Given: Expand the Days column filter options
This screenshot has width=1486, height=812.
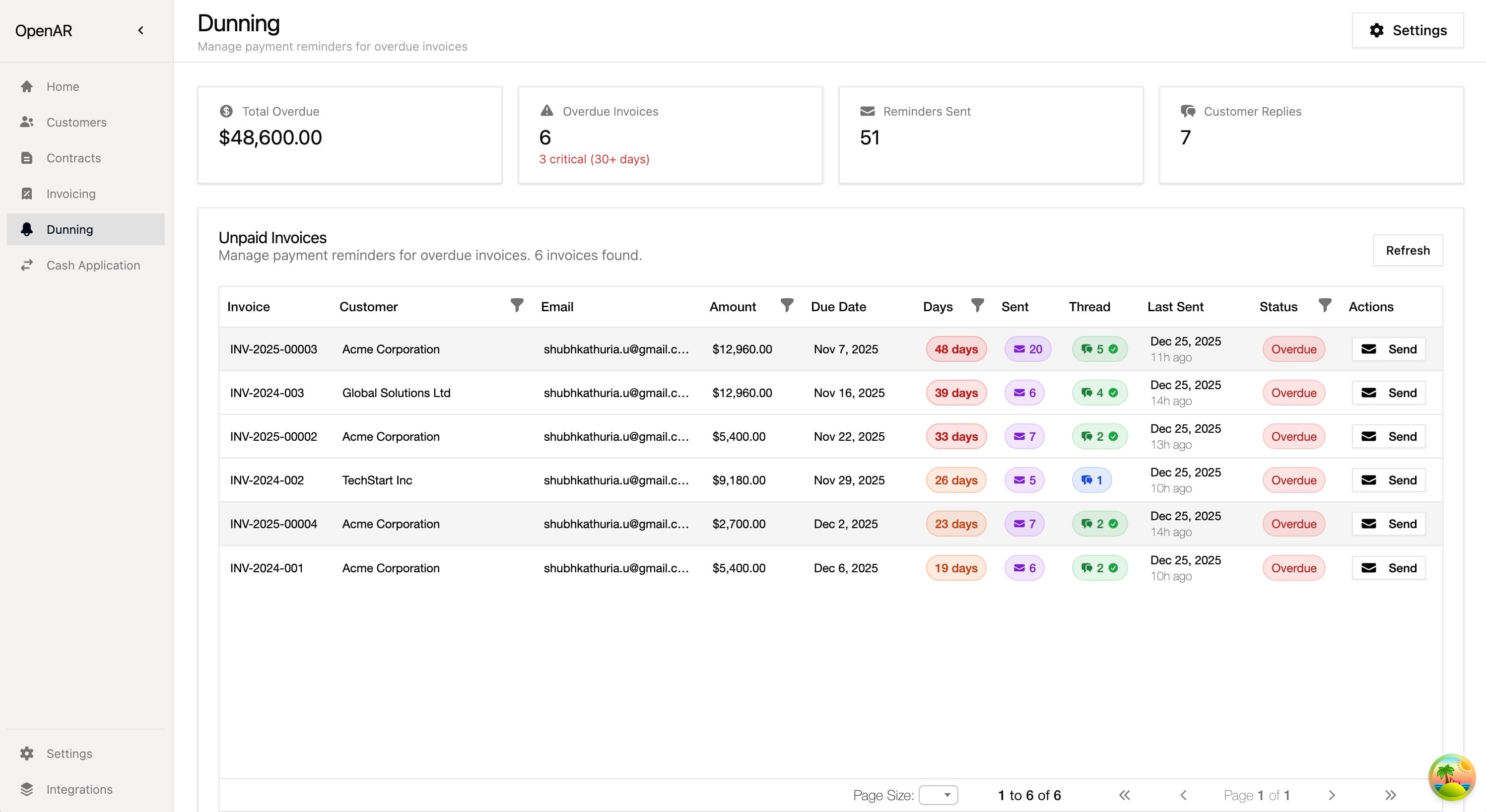Looking at the screenshot, I should 977,306.
